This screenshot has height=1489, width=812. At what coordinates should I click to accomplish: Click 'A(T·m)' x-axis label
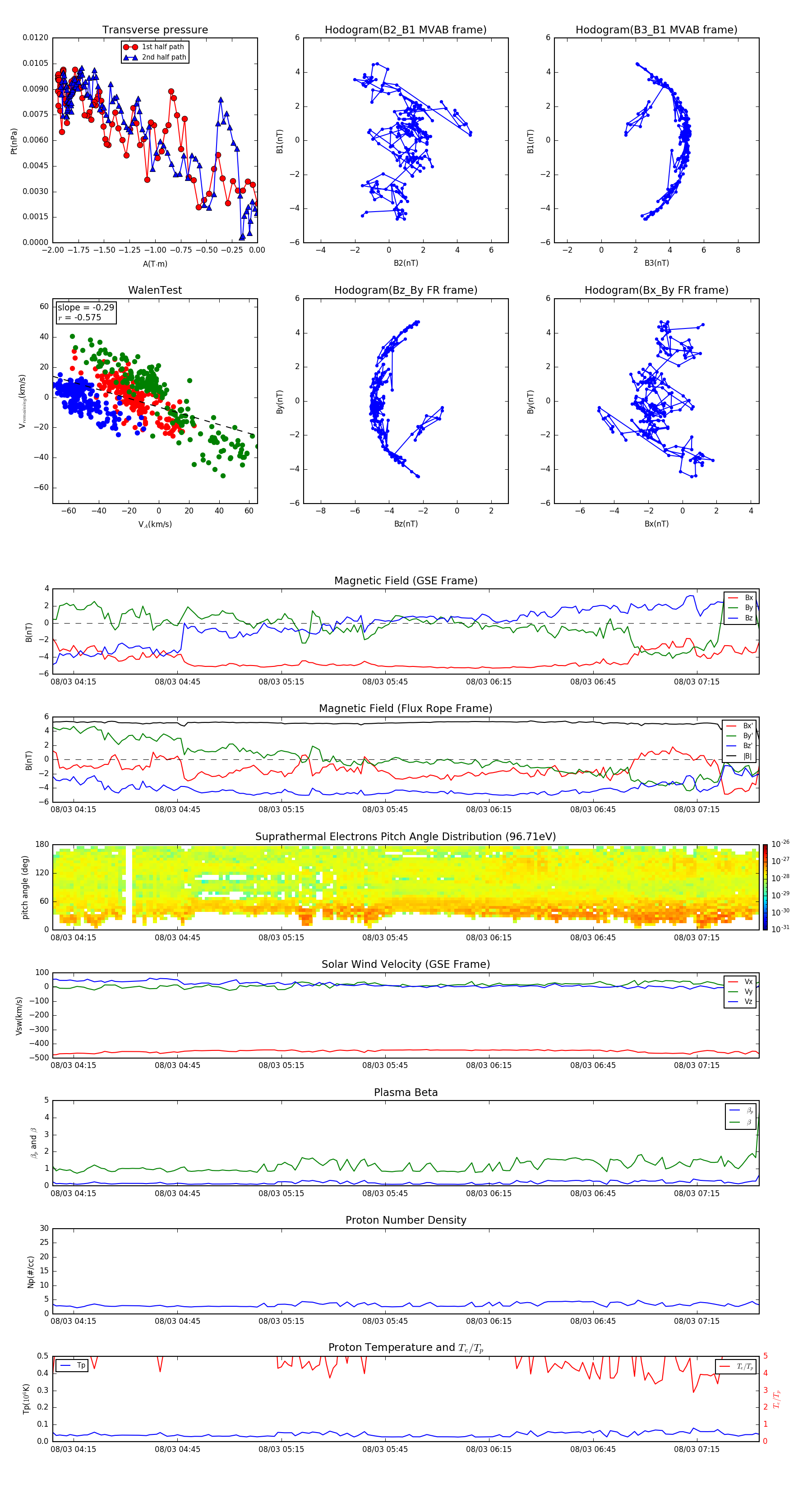click(x=155, y=264)
